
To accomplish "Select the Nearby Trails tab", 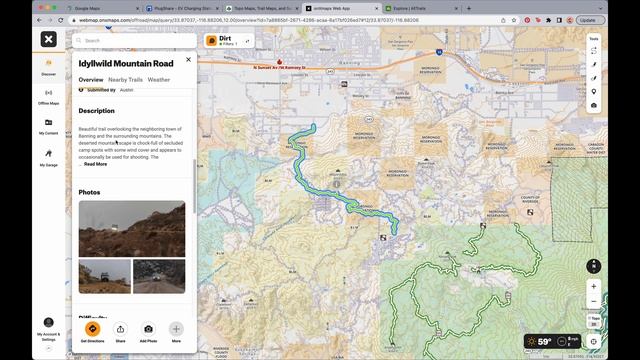I will click(125, 80).
